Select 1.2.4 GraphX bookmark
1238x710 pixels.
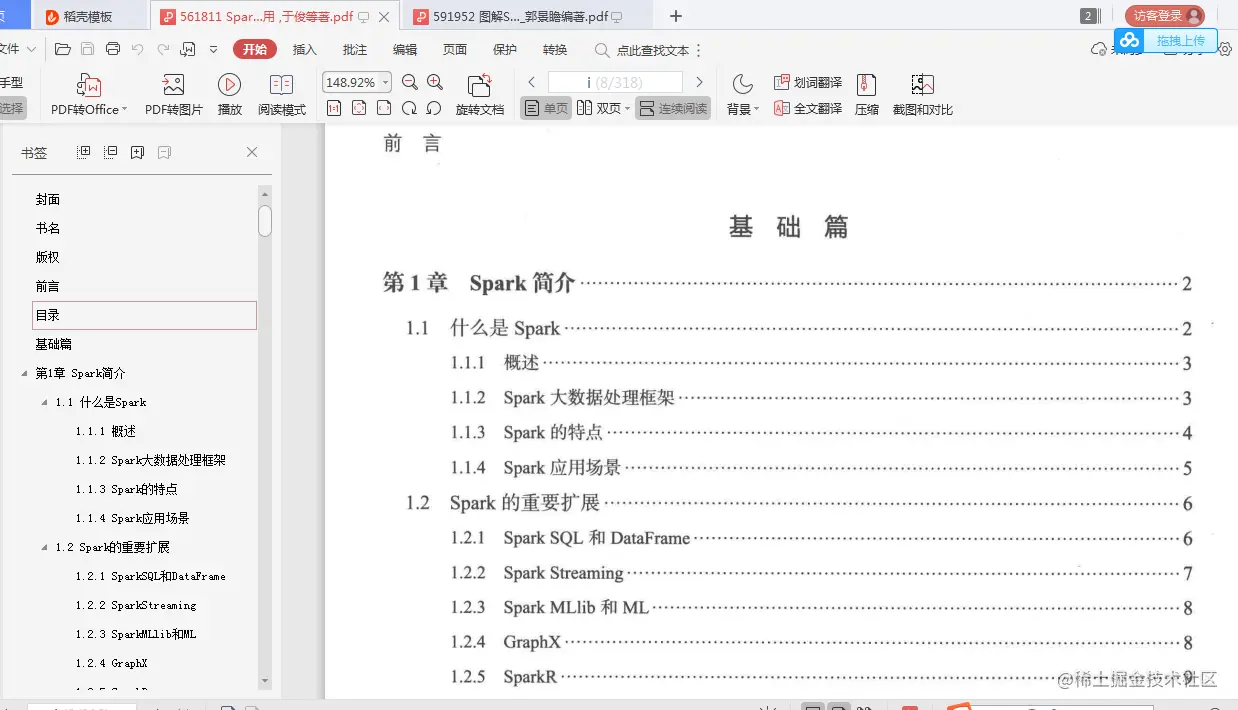112,663
